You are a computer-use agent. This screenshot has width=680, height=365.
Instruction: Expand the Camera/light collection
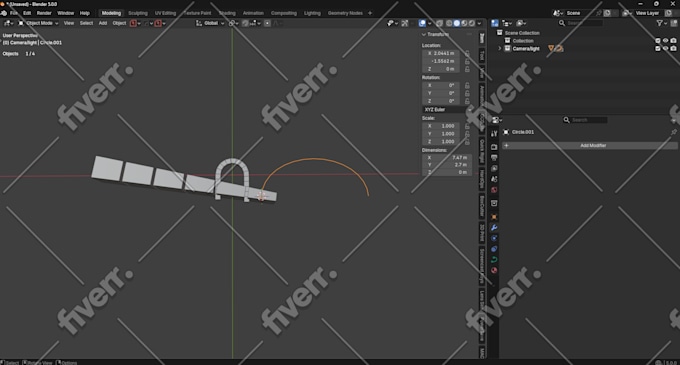click(x=500, y=48)
